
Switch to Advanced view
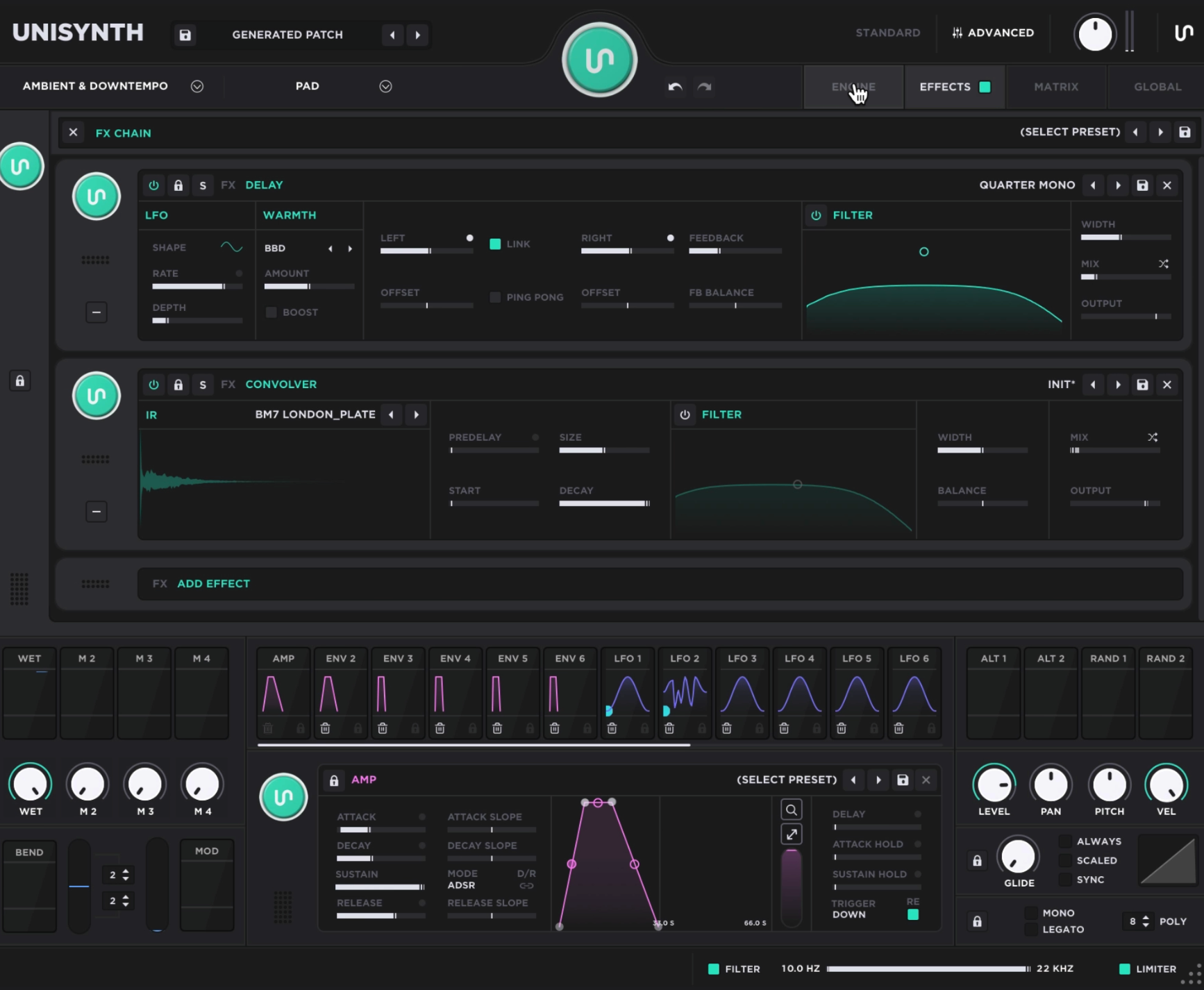[x=993, y=33]
